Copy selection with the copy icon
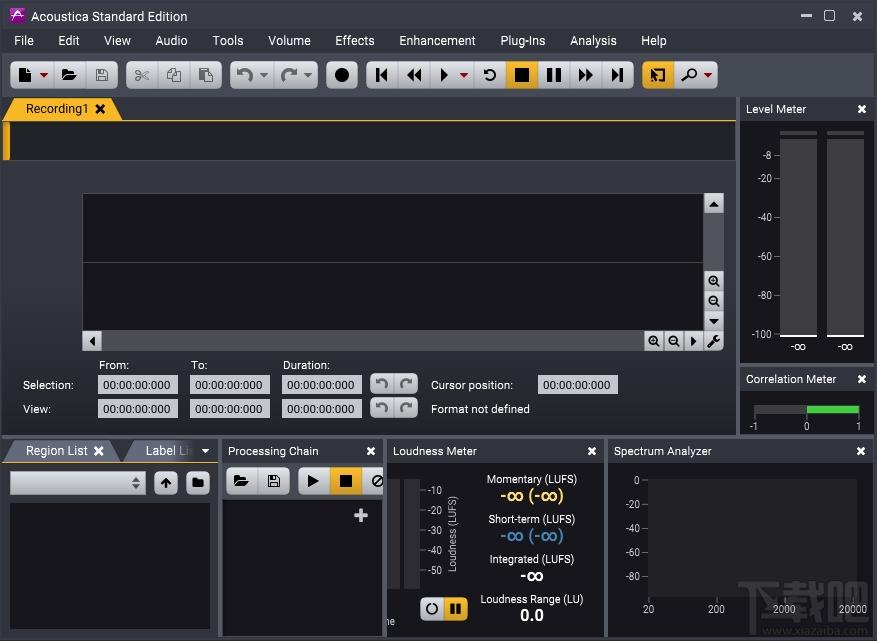The image size is (877, 641). click(x=174, y=75)
